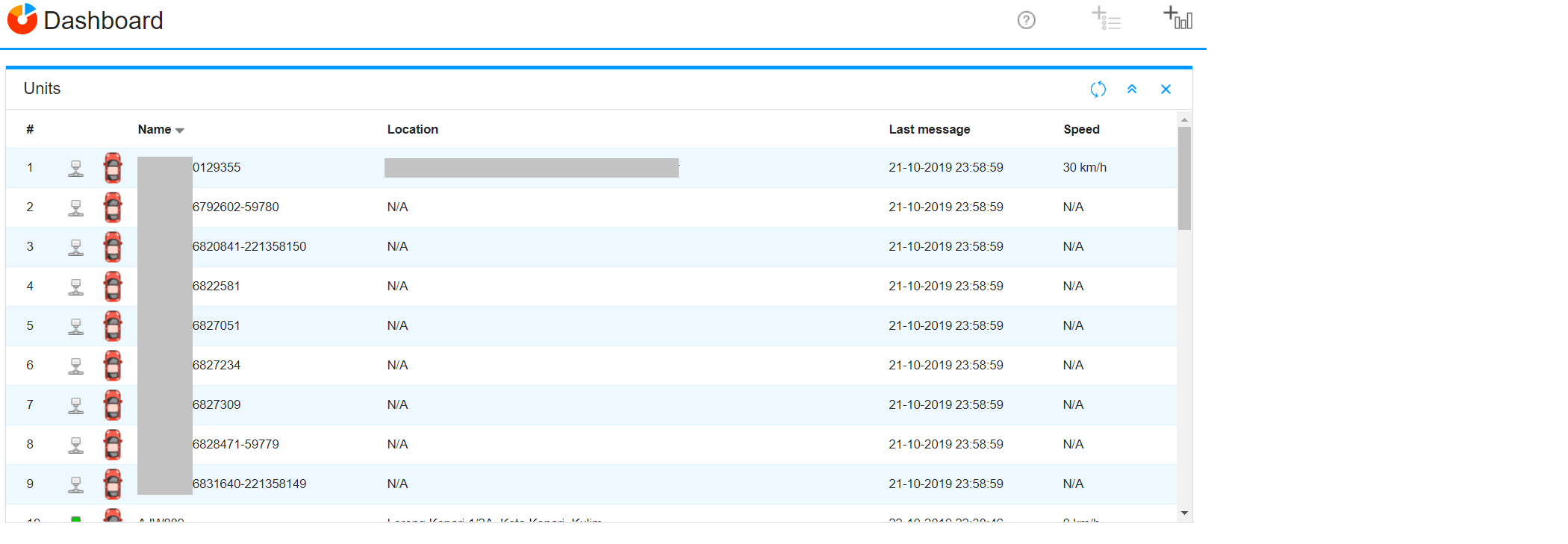Click the Units table scrollbar thumb
The width and height of the screenshot is (1568, 544).
[x=1184, y=178]
